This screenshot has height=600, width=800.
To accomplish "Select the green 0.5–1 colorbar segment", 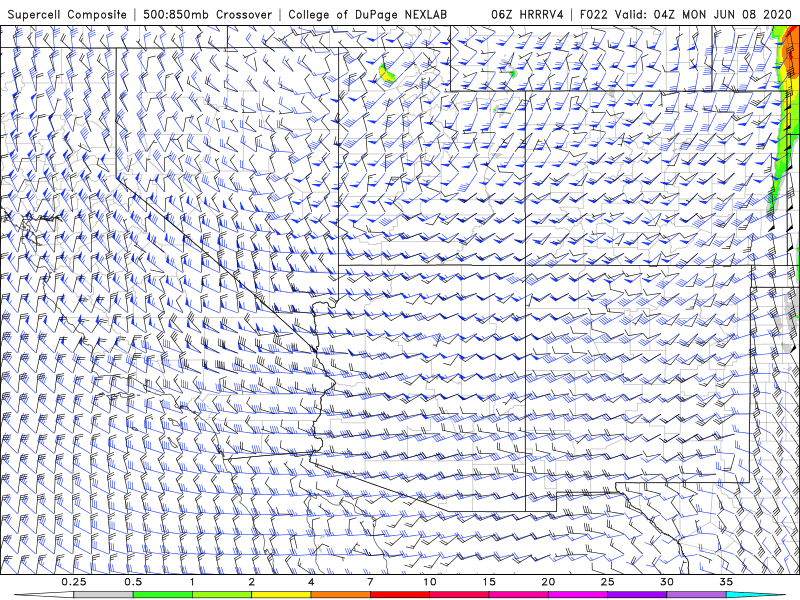I will click(x=163, y=595).
